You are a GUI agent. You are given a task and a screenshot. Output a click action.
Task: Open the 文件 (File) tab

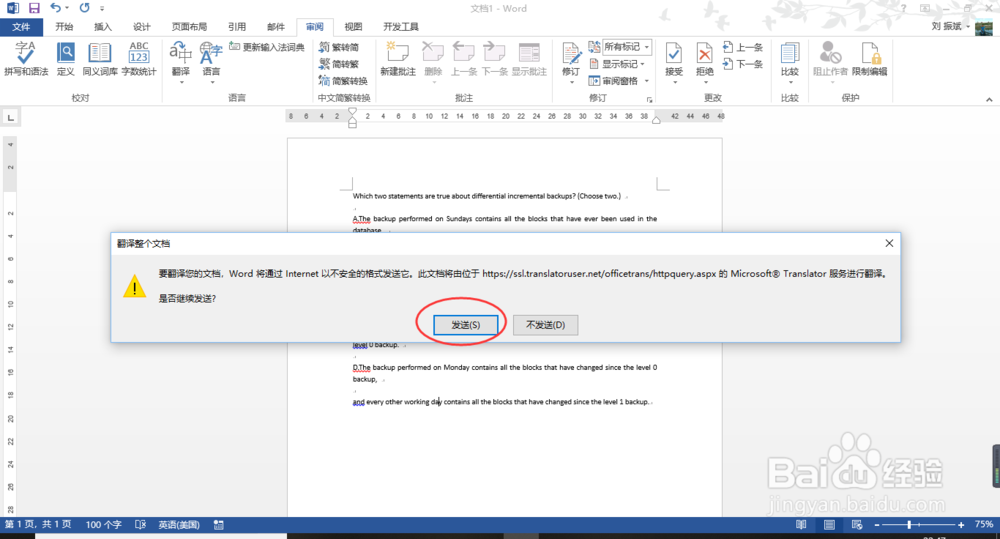pyautogui.click(x=21, y=27)
